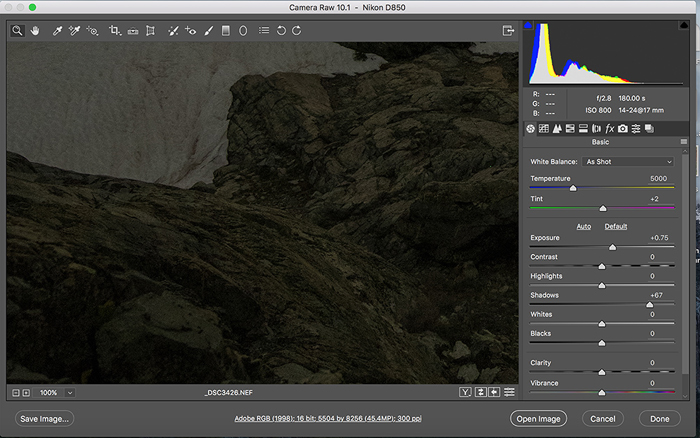Open the zoom level dropdown
Screen dimensions: 700x438
[x=70, y=393]
